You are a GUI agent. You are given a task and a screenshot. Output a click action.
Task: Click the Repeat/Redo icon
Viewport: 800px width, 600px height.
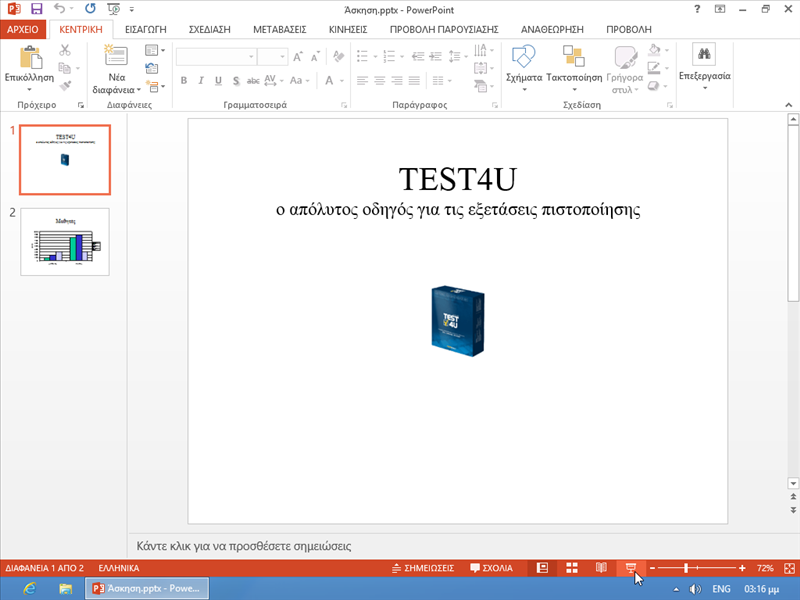[90, 9]
